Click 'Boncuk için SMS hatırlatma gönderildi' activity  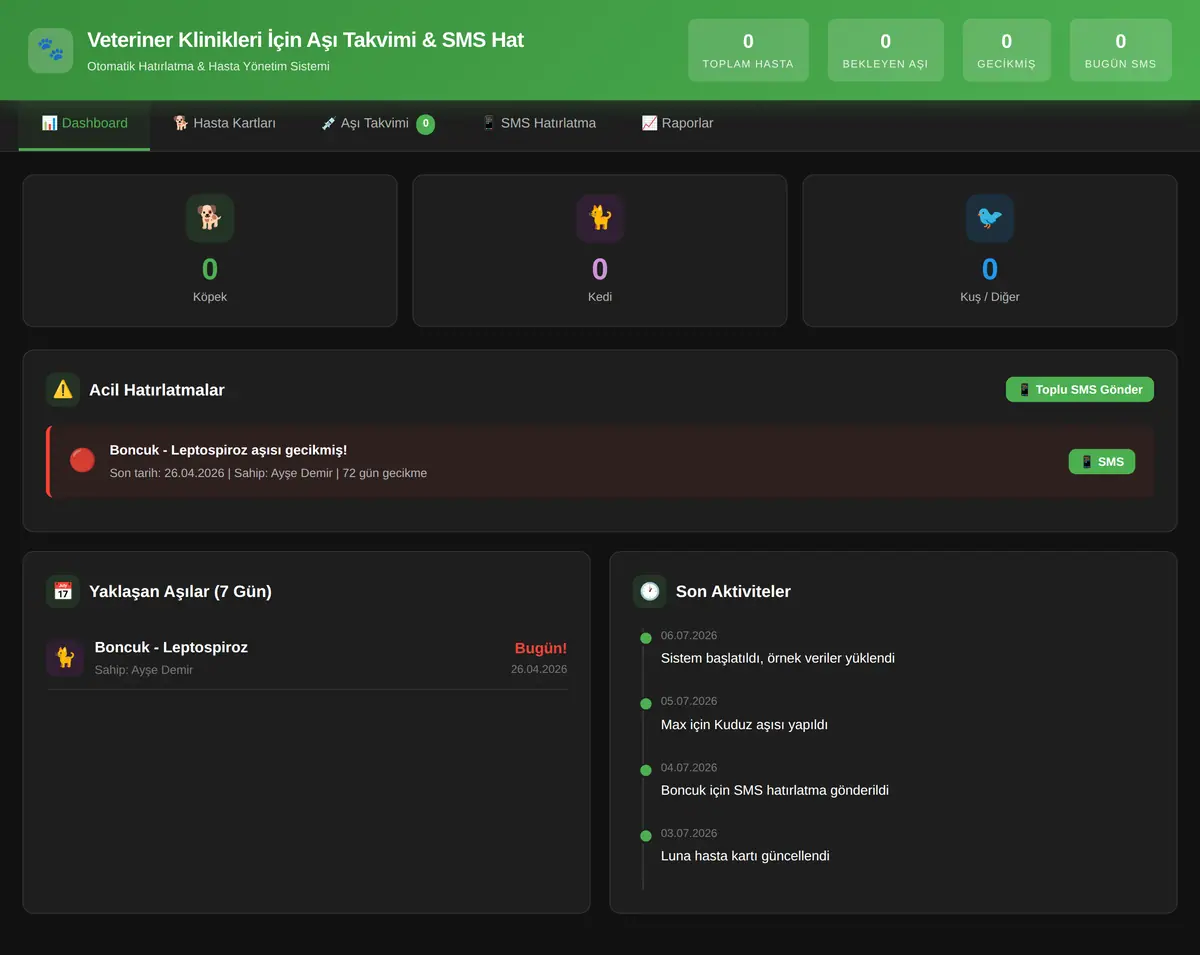(x=775, y=790)
